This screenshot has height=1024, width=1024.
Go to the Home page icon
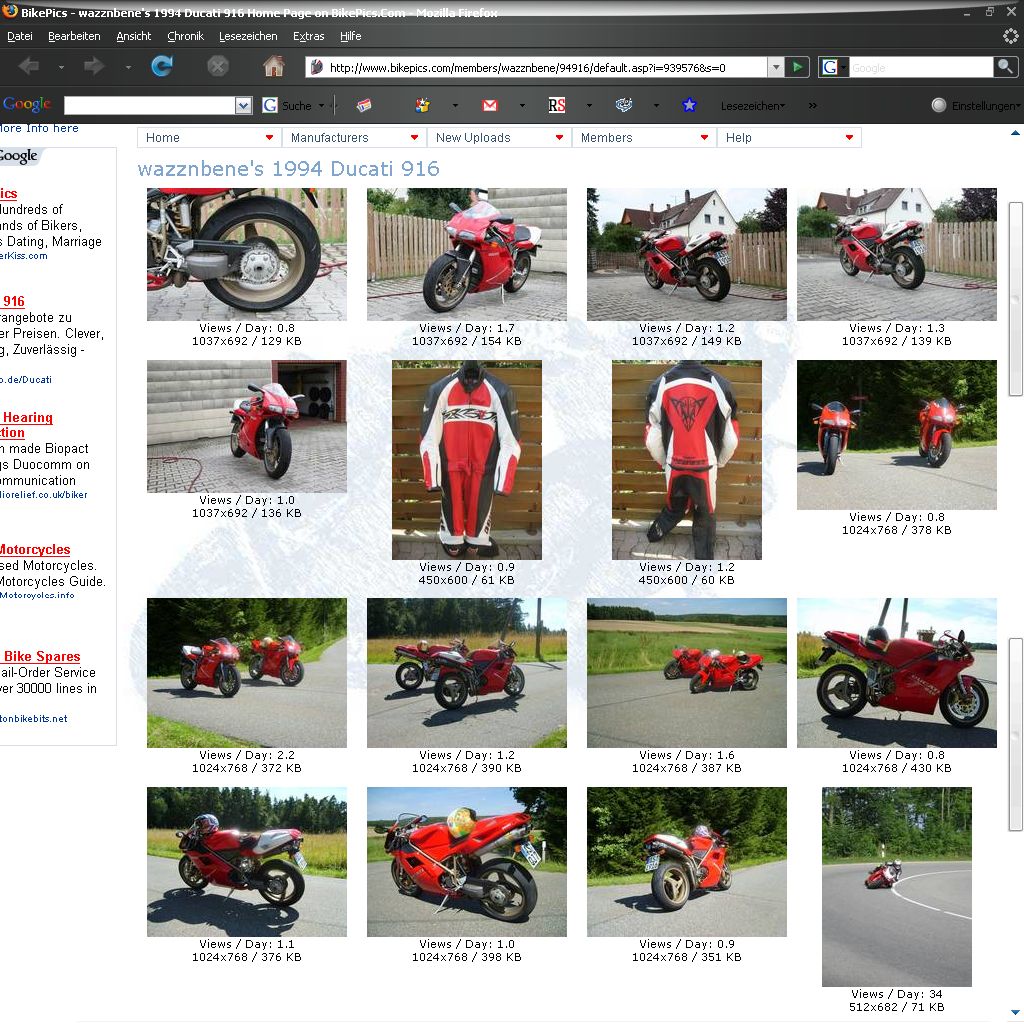(x=274, y=66)
